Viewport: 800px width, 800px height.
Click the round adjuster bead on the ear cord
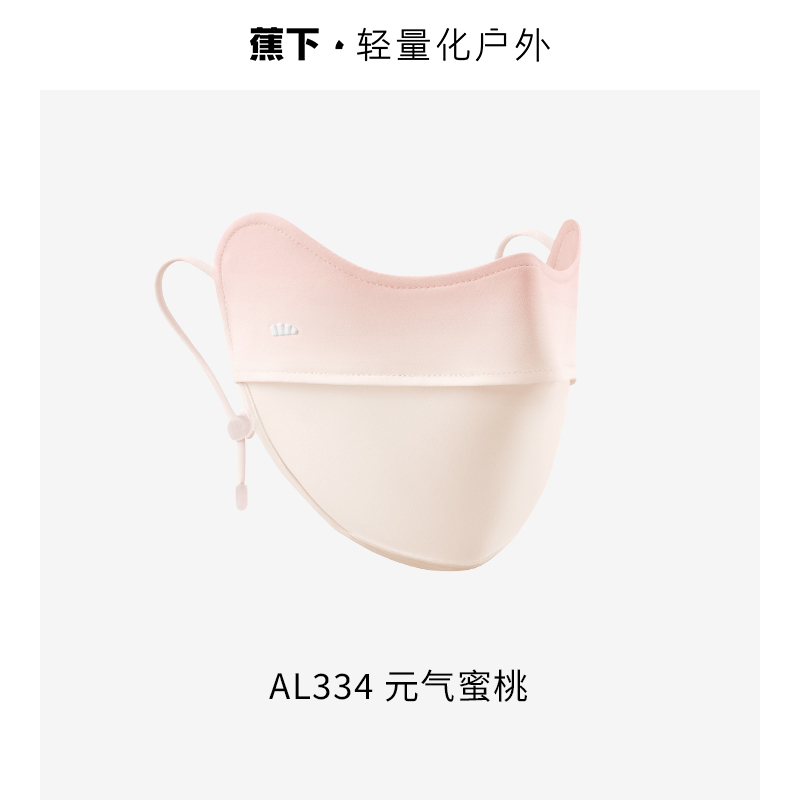tap(239, 427)
